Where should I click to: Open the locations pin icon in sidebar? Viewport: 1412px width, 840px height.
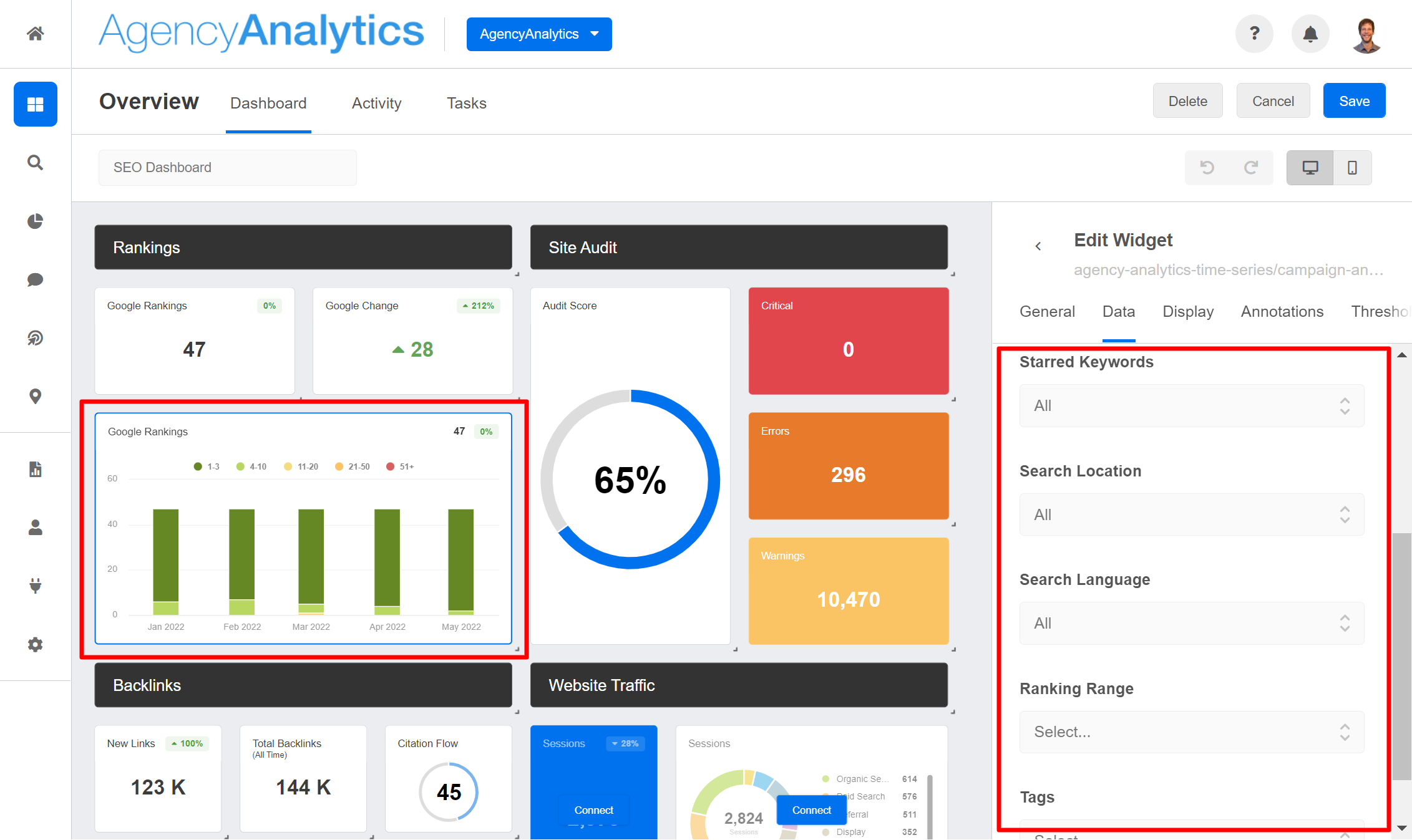pyautogui.click(x=35, y=397)
